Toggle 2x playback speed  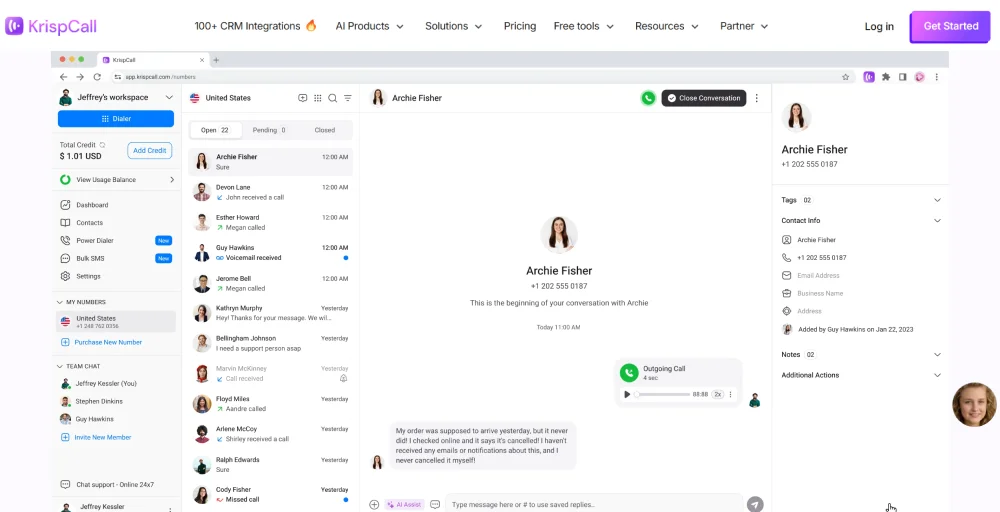pos(717,395)
